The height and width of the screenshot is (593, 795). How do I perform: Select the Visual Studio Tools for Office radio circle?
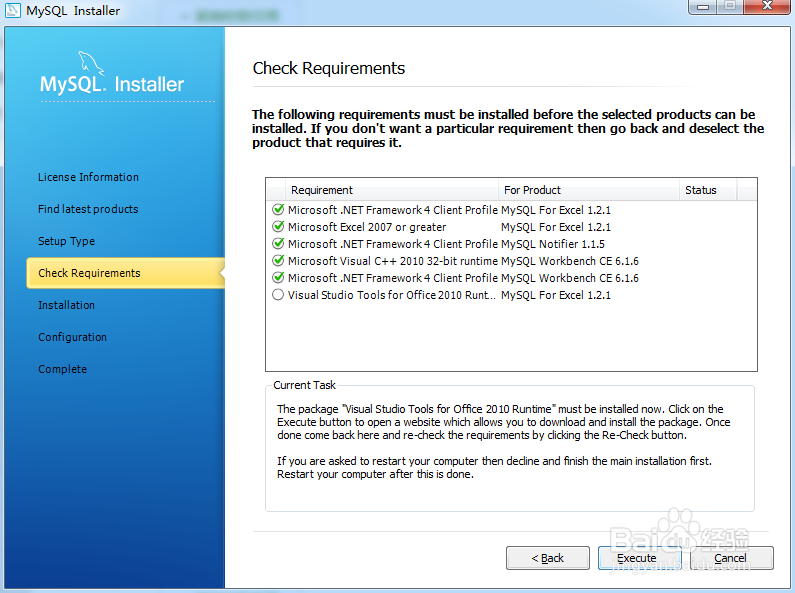[278, 294]
